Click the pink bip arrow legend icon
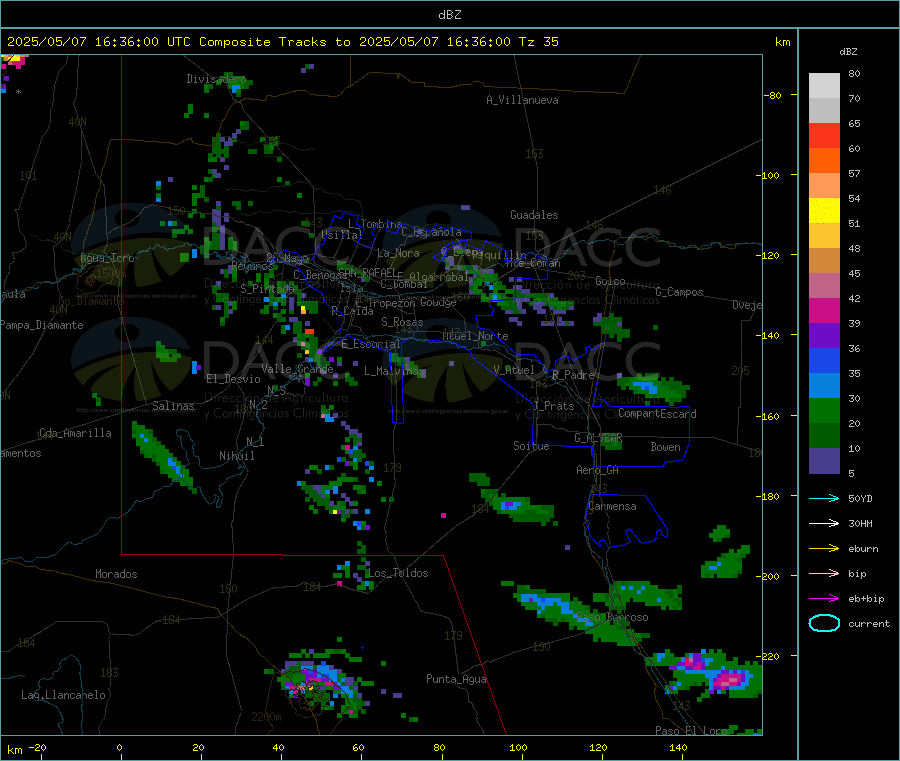The image size is (900, 761). pyautogui.click(x=824, y=573)
